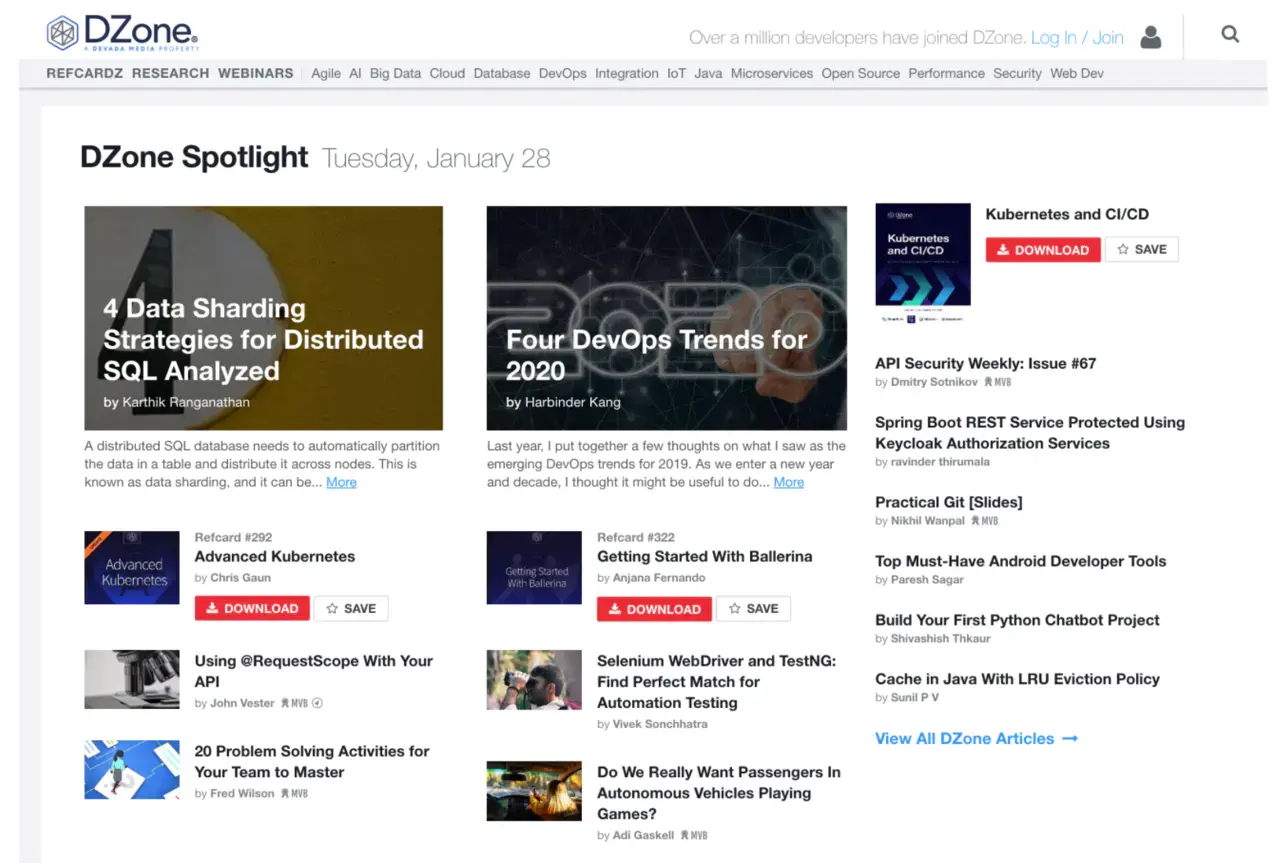Image resolution: width=1280 pixels, height=866 pixels.
Task: Click the thumbnail for 20 Problem Solving Activities
Action: click(x=132, y=769)
